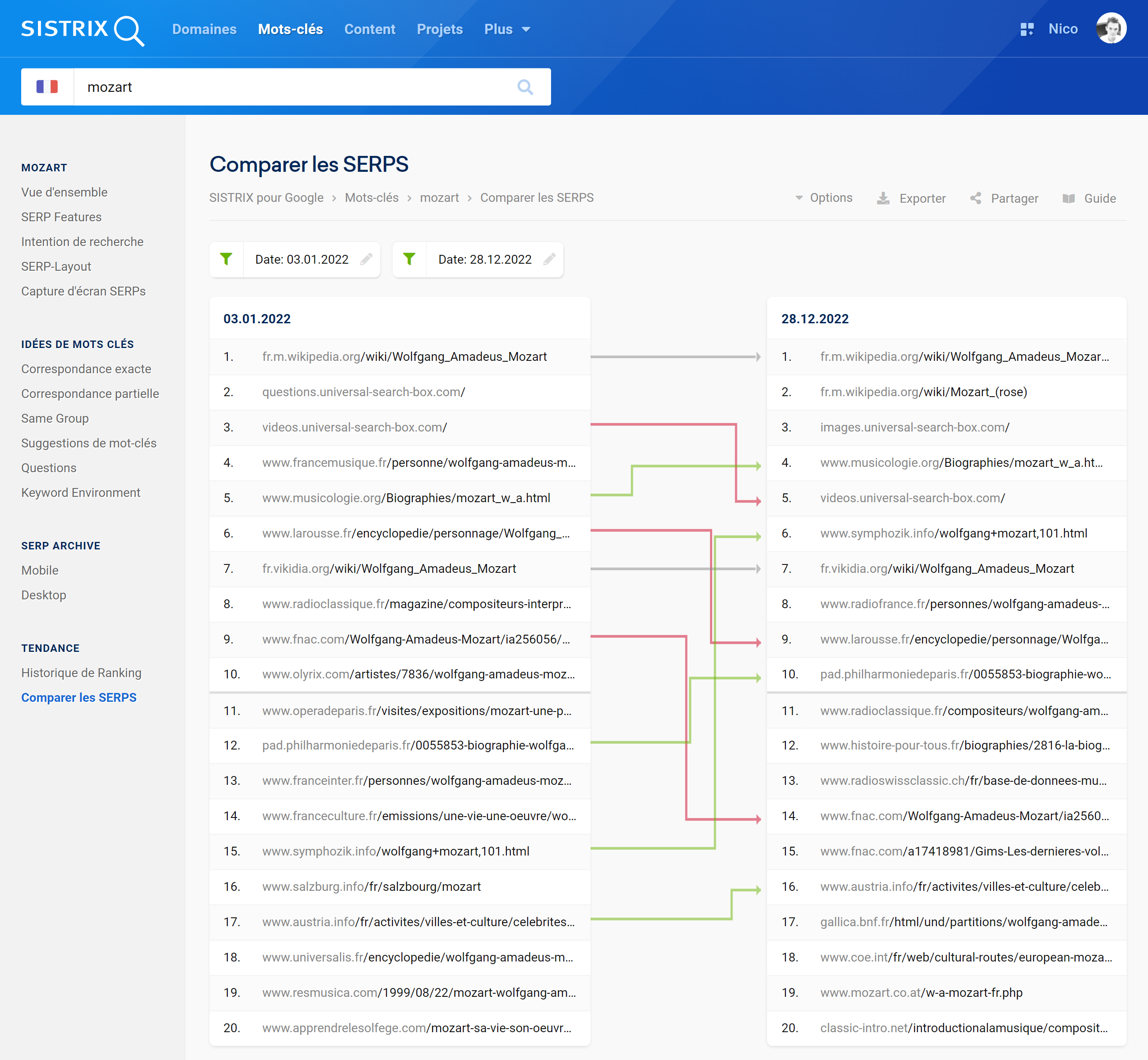Open the Content tab

[x=369, y=29]
